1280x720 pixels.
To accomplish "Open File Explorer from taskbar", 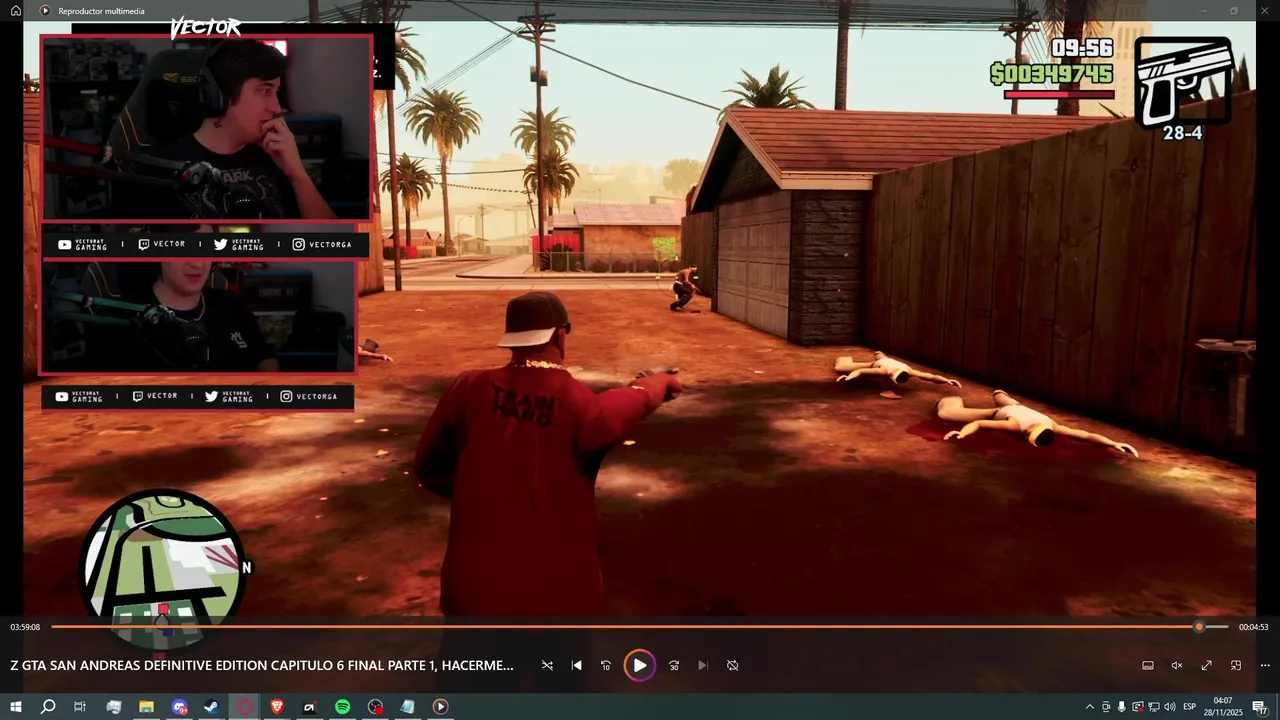I will point(146,707).
